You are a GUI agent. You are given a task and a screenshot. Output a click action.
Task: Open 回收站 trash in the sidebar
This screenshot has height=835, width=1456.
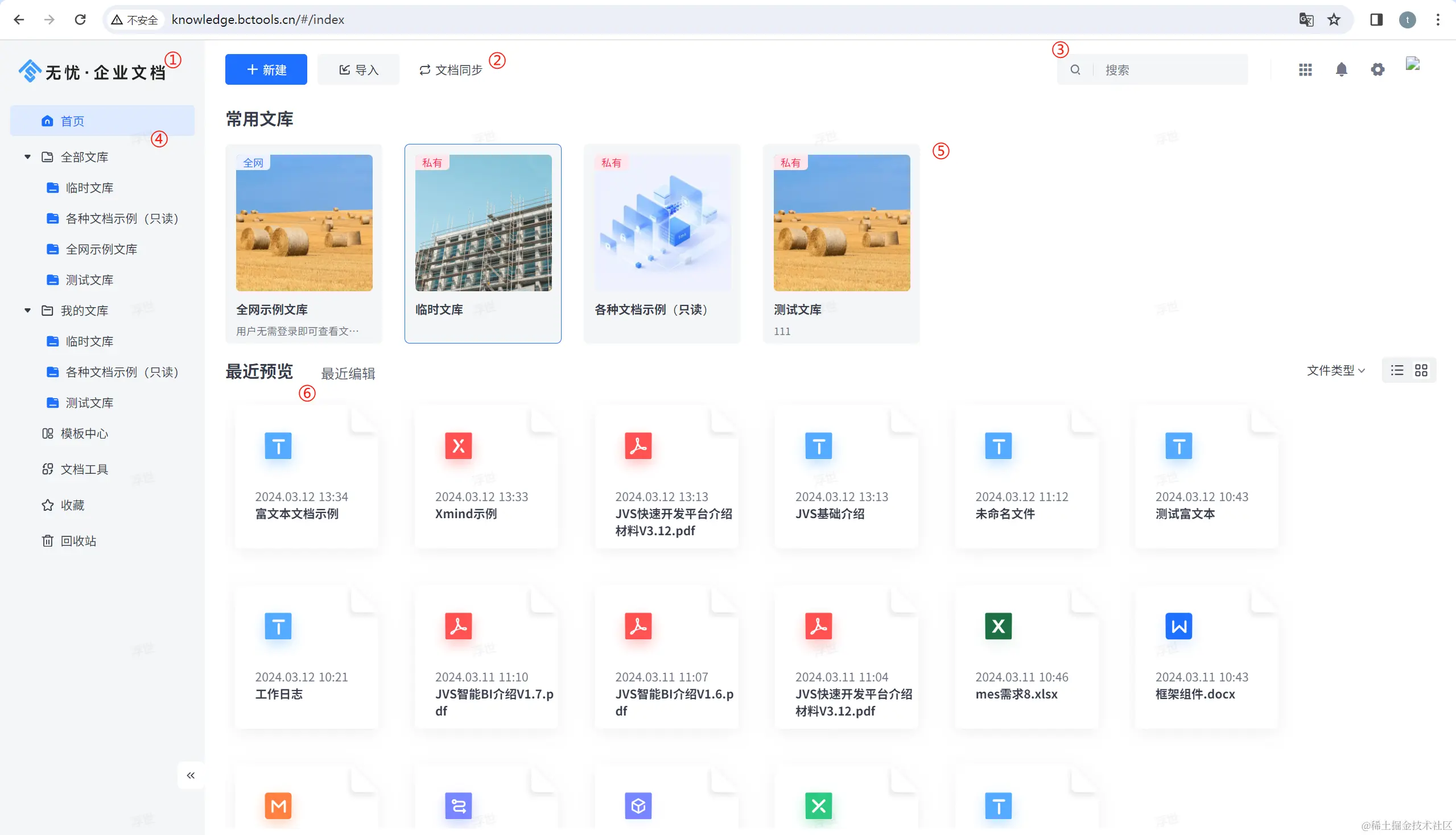click(x=78, y=541)
